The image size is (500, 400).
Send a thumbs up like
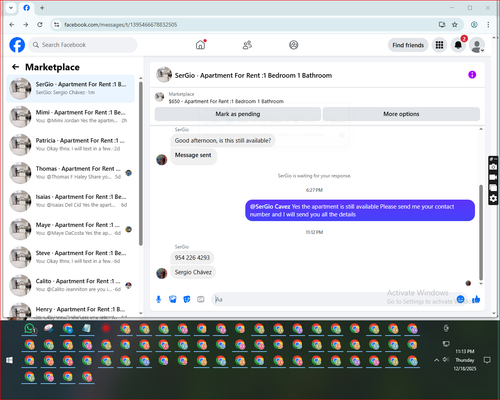pos(476,299)
